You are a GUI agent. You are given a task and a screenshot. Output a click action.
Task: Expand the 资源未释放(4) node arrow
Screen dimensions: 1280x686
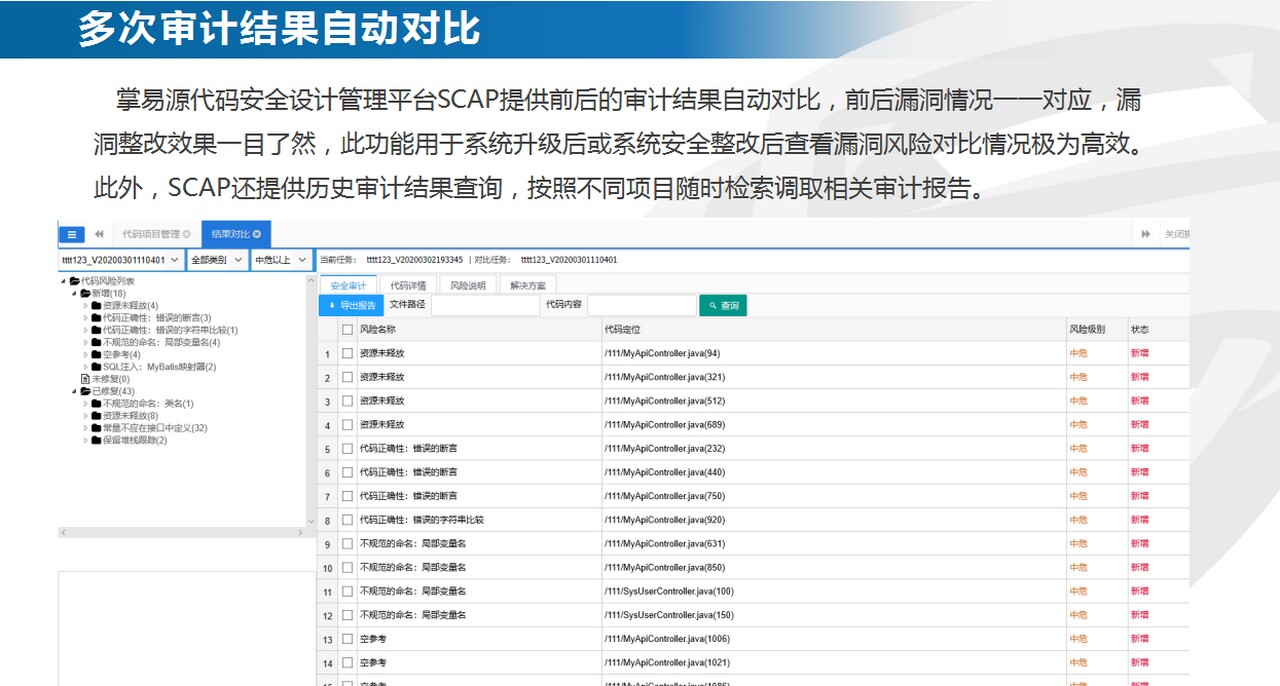[85, 306]
